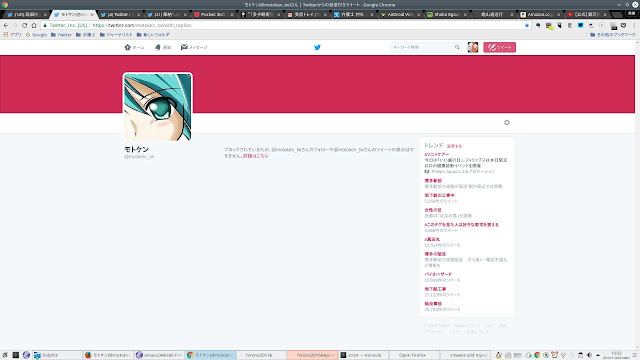The image size is (640, 360).
Task: Click the clipboard tray icon
Action: pos(580,355)
